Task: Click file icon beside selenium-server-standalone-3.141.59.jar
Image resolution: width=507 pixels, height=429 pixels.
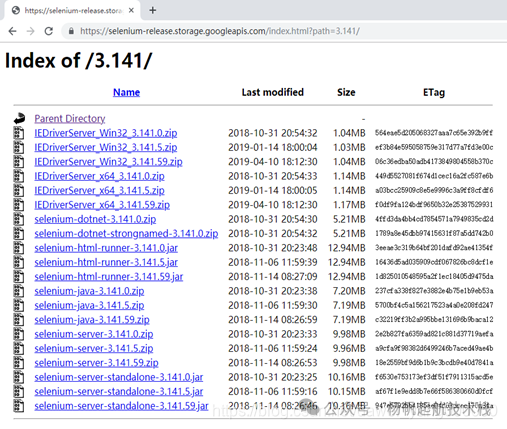Action: (x=19, y=406)
